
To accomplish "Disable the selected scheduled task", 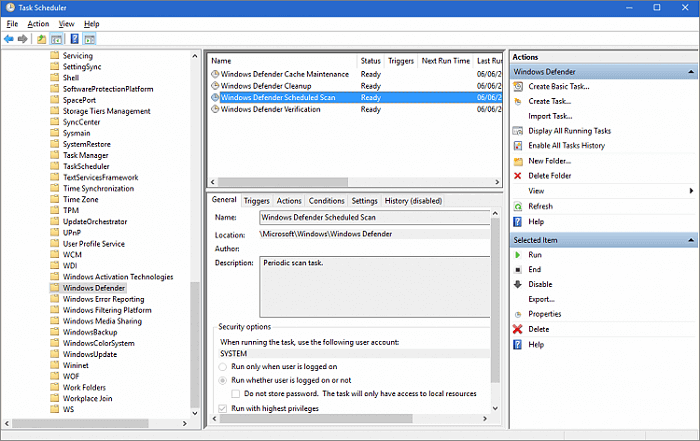I will (540, 284).
